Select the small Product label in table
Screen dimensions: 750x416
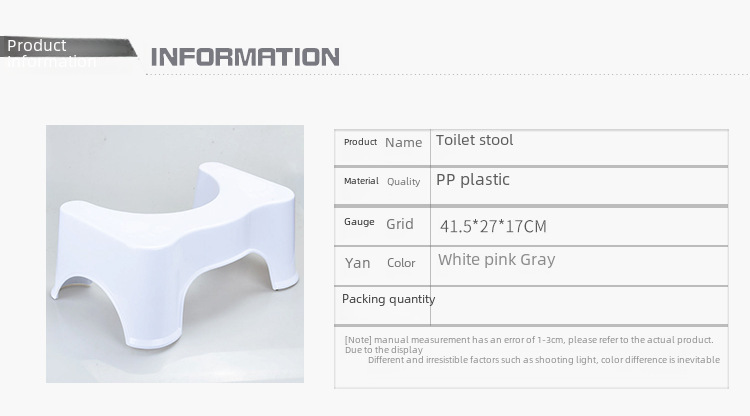click(360, 142)
